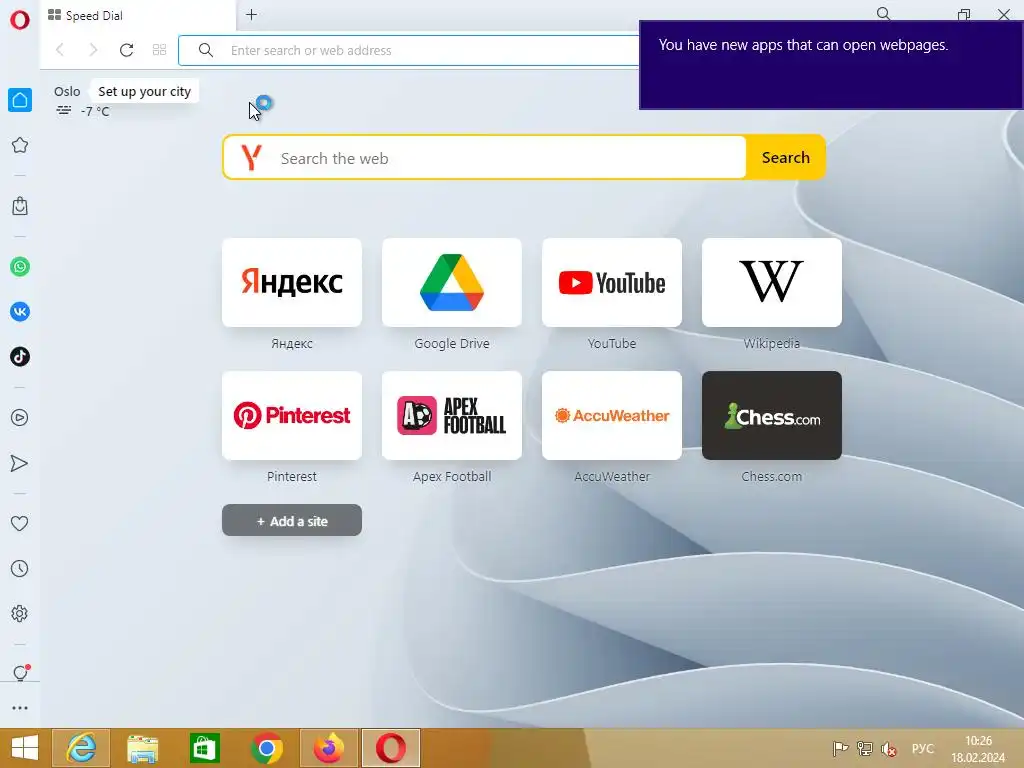Select the Speed Dial home sidebar icon
This screenshot has height=768, width=1024.
point(20,100)
